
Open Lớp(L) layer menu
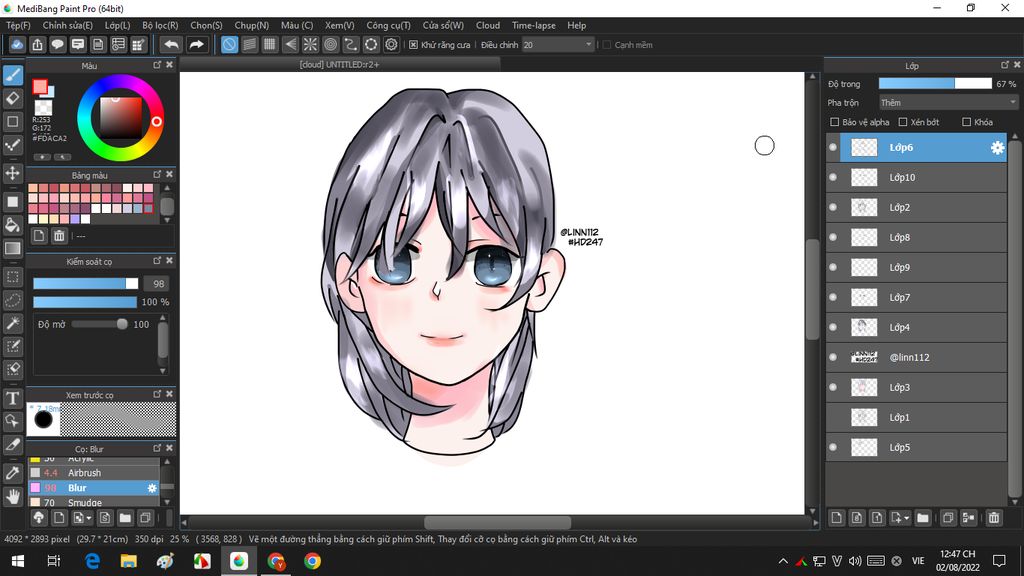118,25
